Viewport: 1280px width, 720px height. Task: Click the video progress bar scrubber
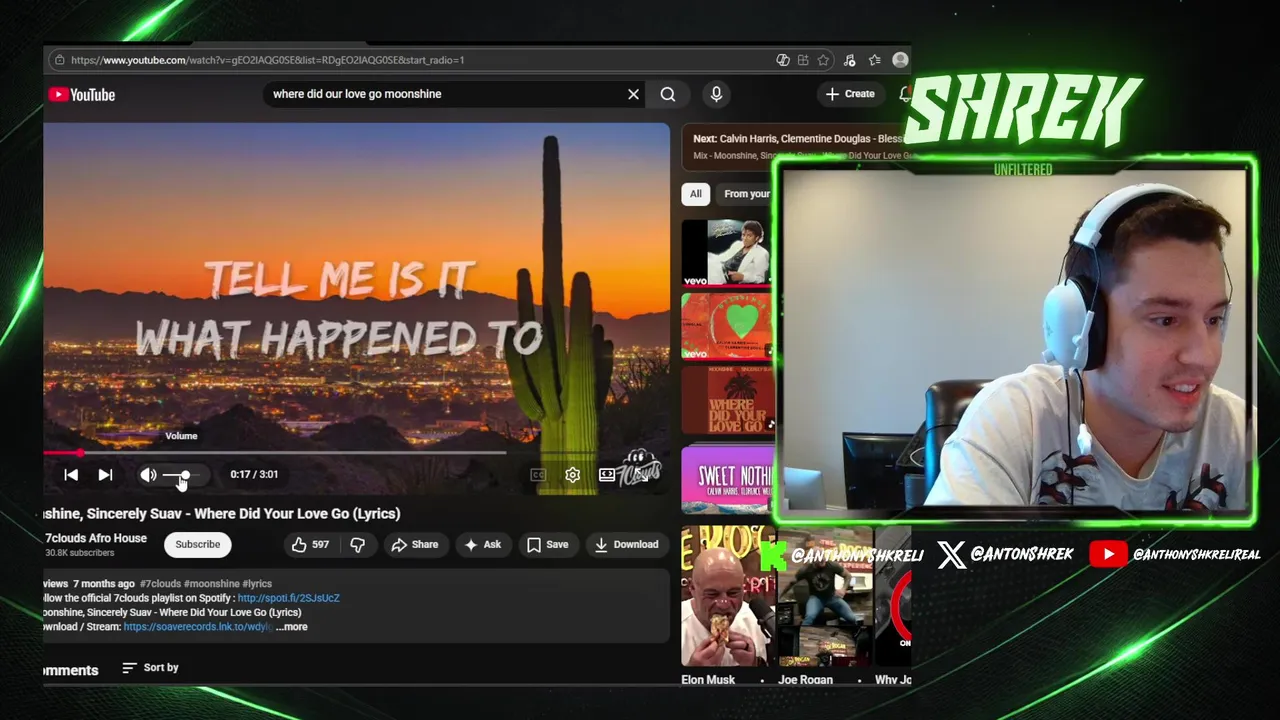point(80,453)
